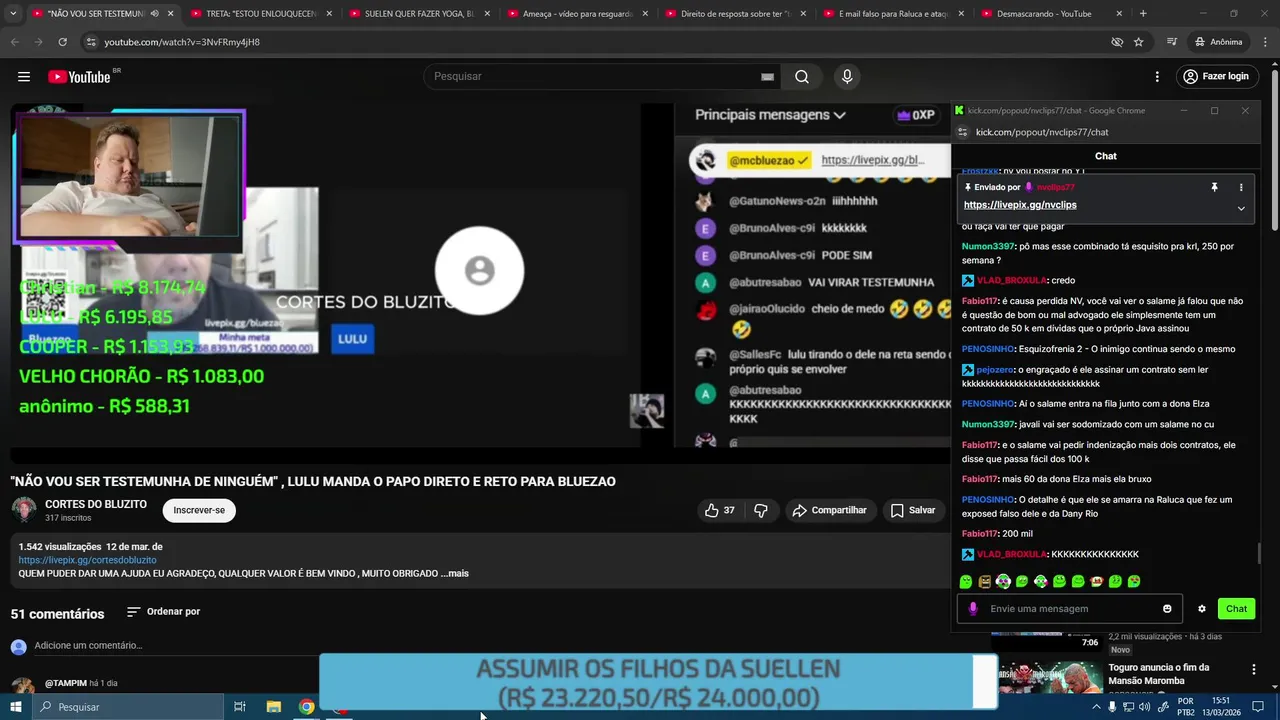Screen dimensions: 1280x720
Task: Open a new Chrome tab with plus button
Action: 1143,14
